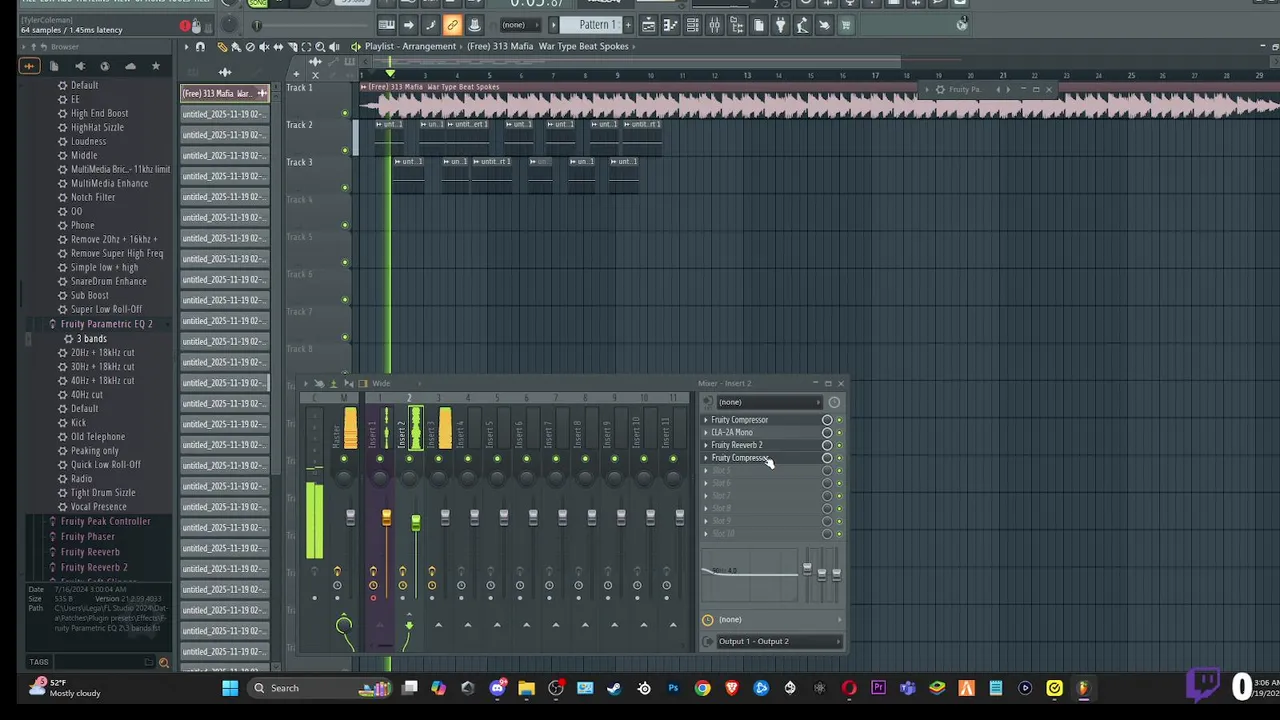Image resolution: width=1280 pixels, height=720 pixels.
Task: Click the Insert 2 pan knob
Action: 408,479
